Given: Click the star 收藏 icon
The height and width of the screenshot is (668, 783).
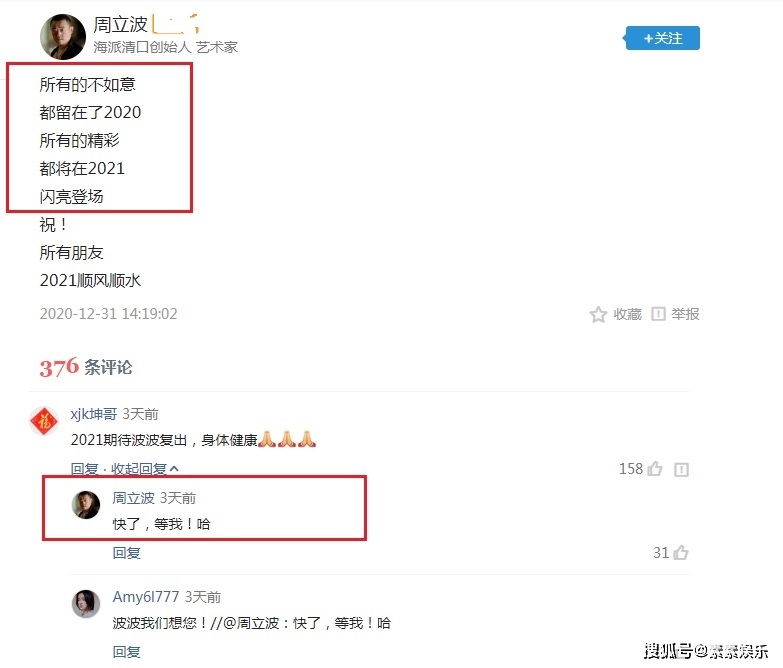Looking at the screenshot, I should pos(598,314).
